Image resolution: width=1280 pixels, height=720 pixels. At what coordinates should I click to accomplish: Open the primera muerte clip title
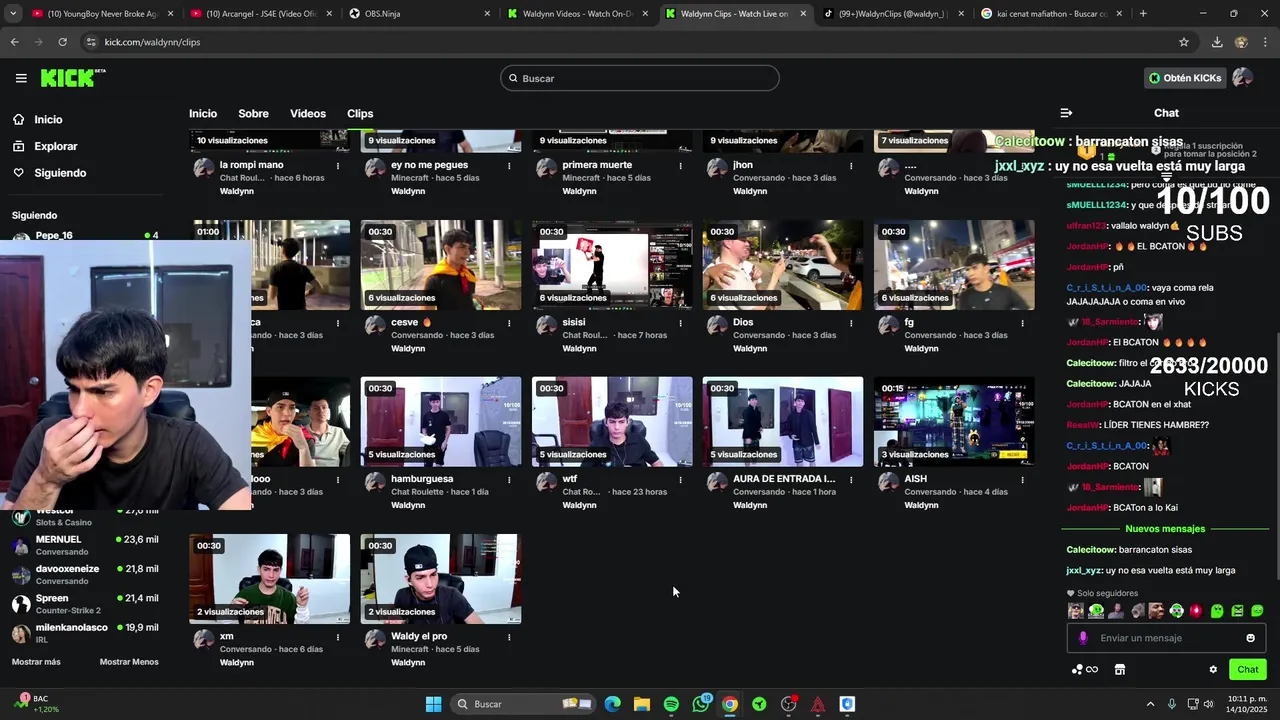(x=597, y=165)
